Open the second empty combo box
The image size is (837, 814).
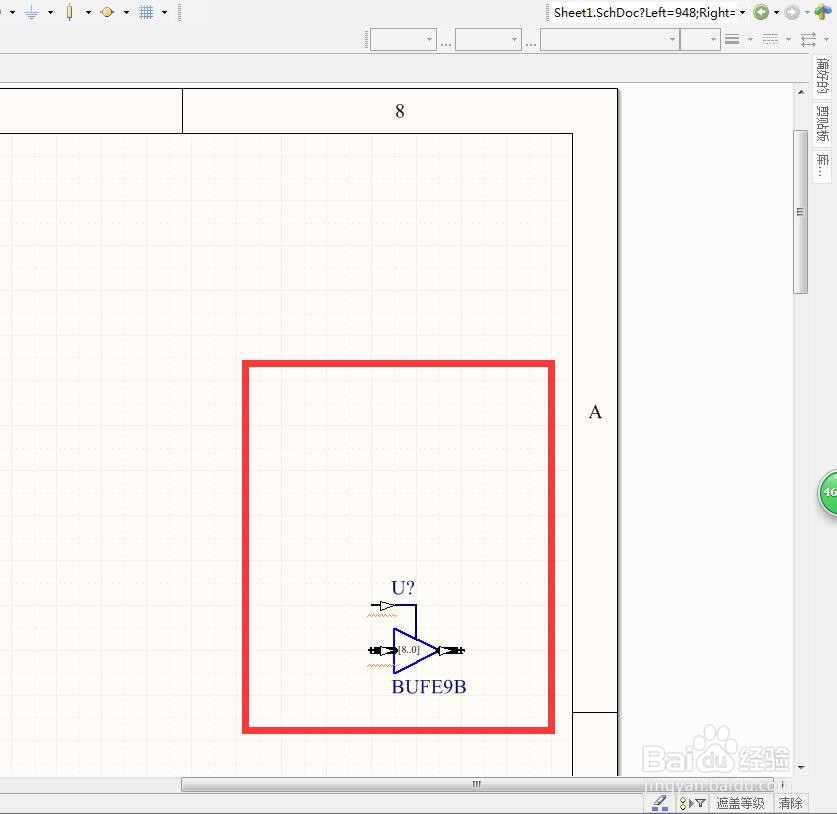pyautogui.click(x=488, y=39)
